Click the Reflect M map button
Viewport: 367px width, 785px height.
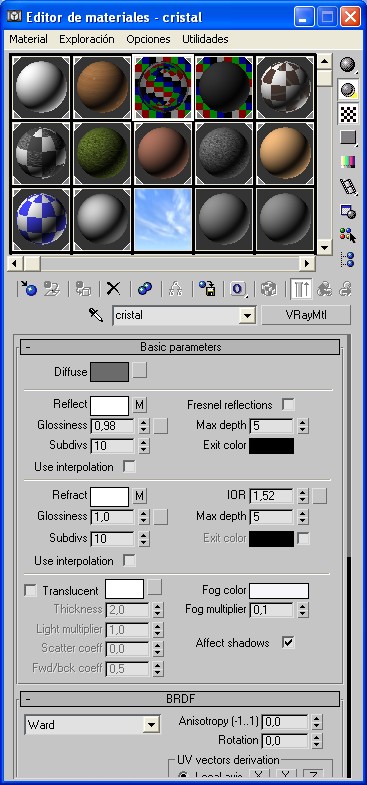click(140, 405)
